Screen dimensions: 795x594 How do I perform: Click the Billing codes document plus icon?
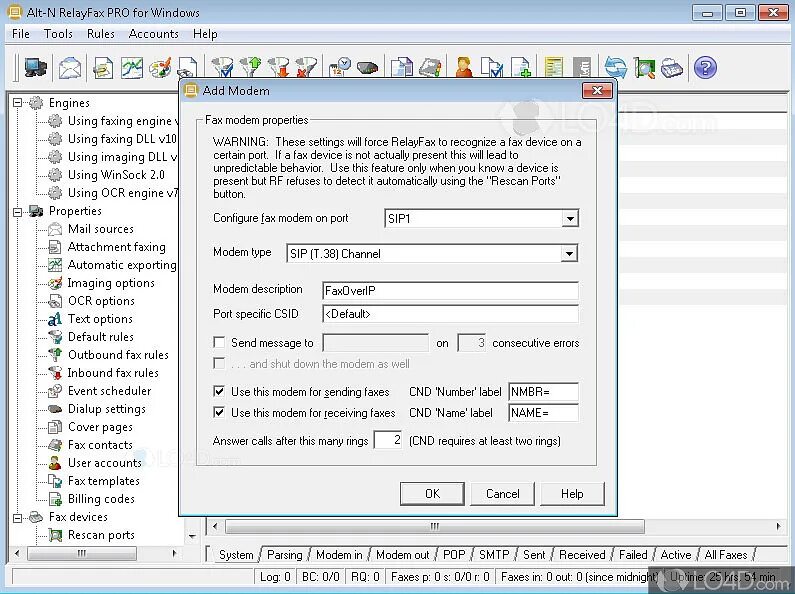pyautogui.click(x=521, y=67)
